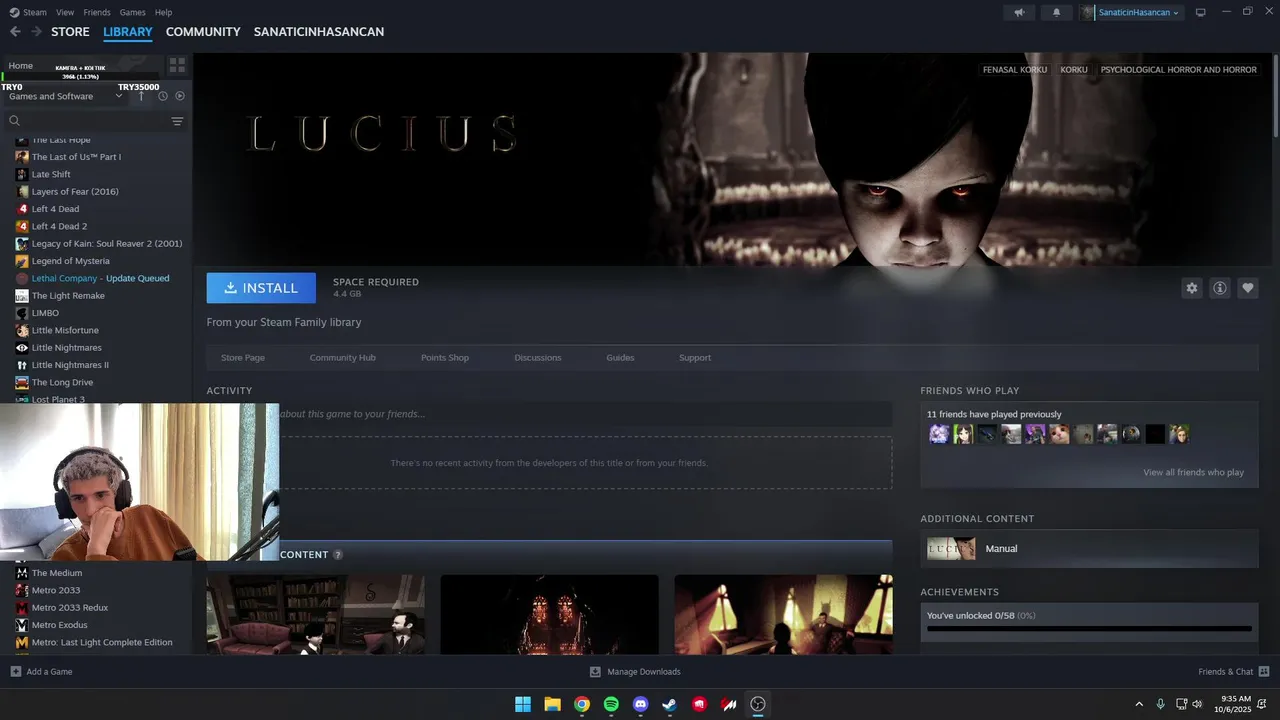1280x720 pixels.
Task: Click the Friends & Chat grid icon
Action: coord(1264,671)
